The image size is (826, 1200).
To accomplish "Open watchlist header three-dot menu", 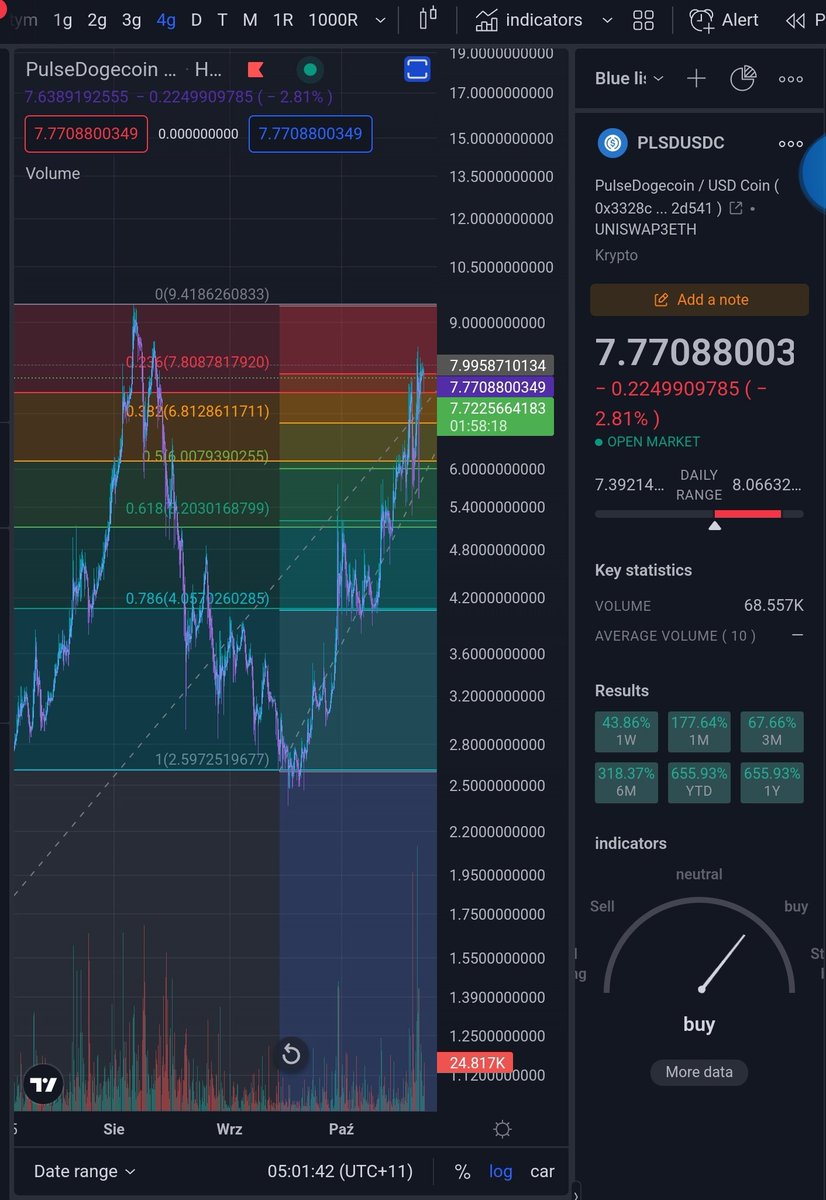I will 791,79.
